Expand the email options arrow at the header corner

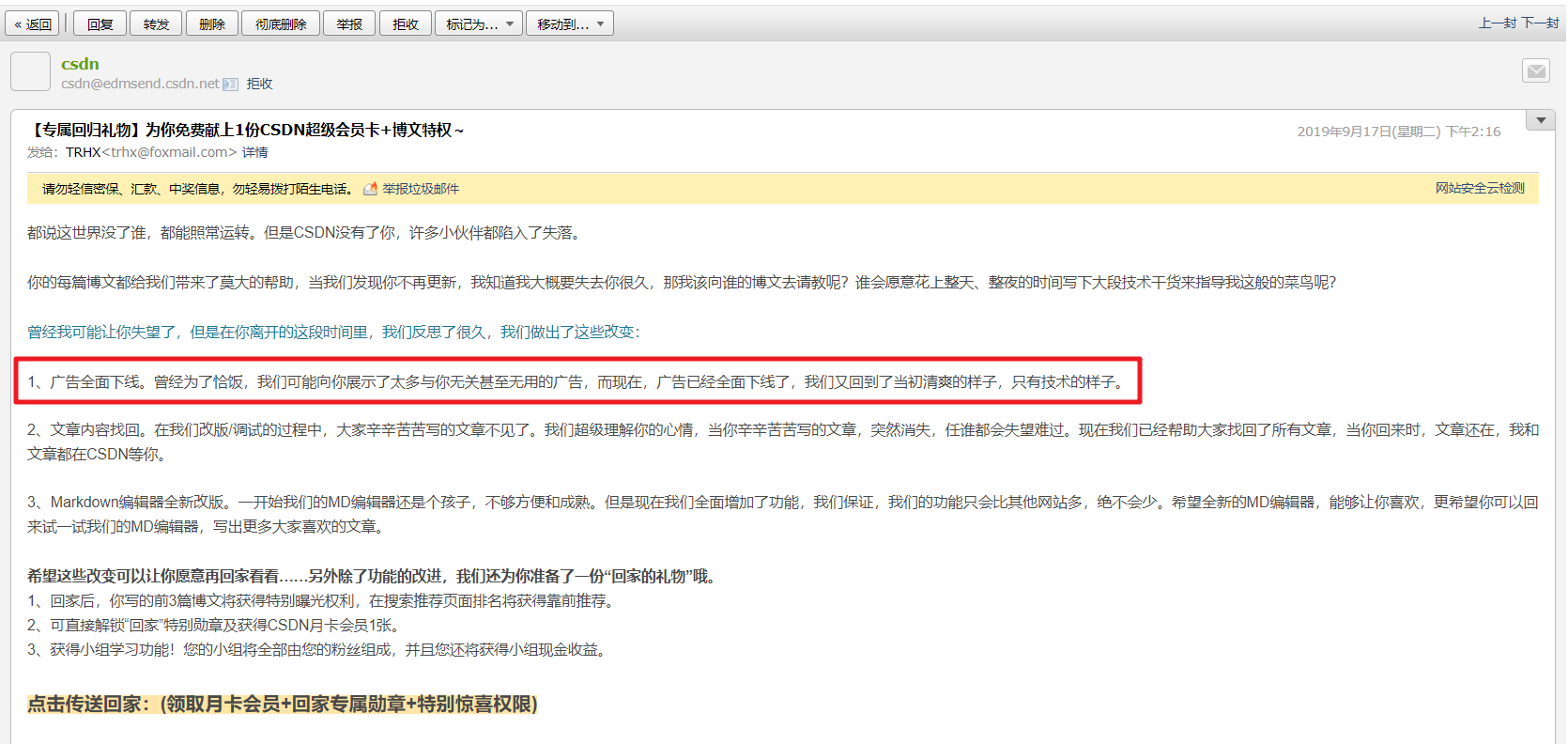(1541, 120)
